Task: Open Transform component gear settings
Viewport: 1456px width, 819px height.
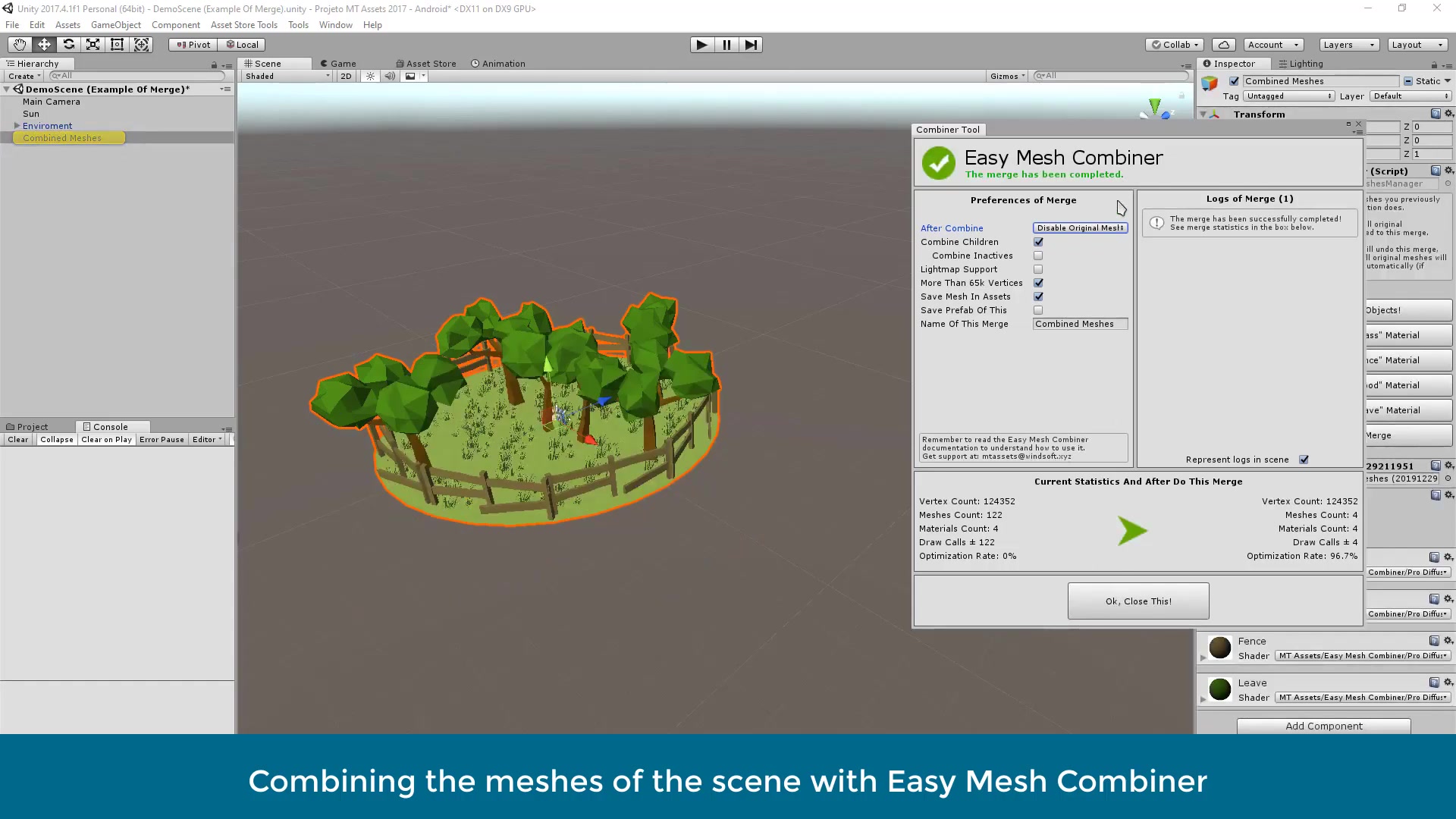Action: tap(1448, 114)
